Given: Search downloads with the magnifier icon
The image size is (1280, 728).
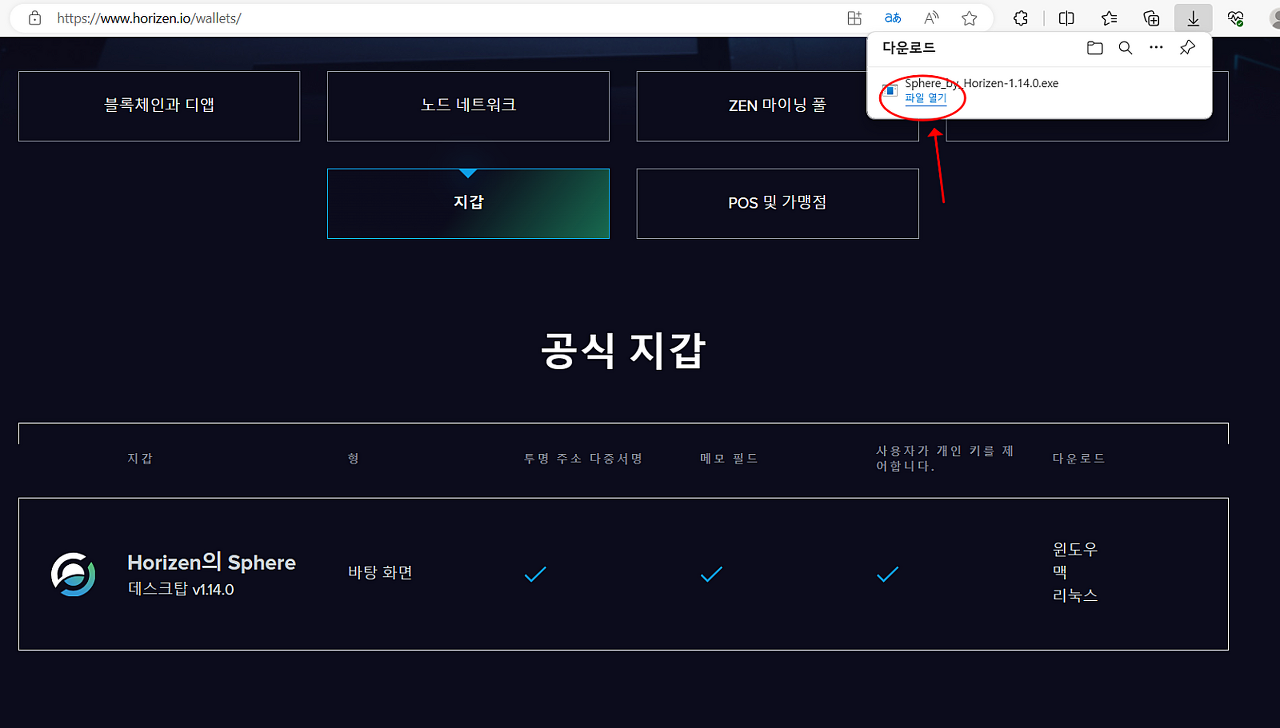Looking at the screenshot, I should tap(1125, 47).
